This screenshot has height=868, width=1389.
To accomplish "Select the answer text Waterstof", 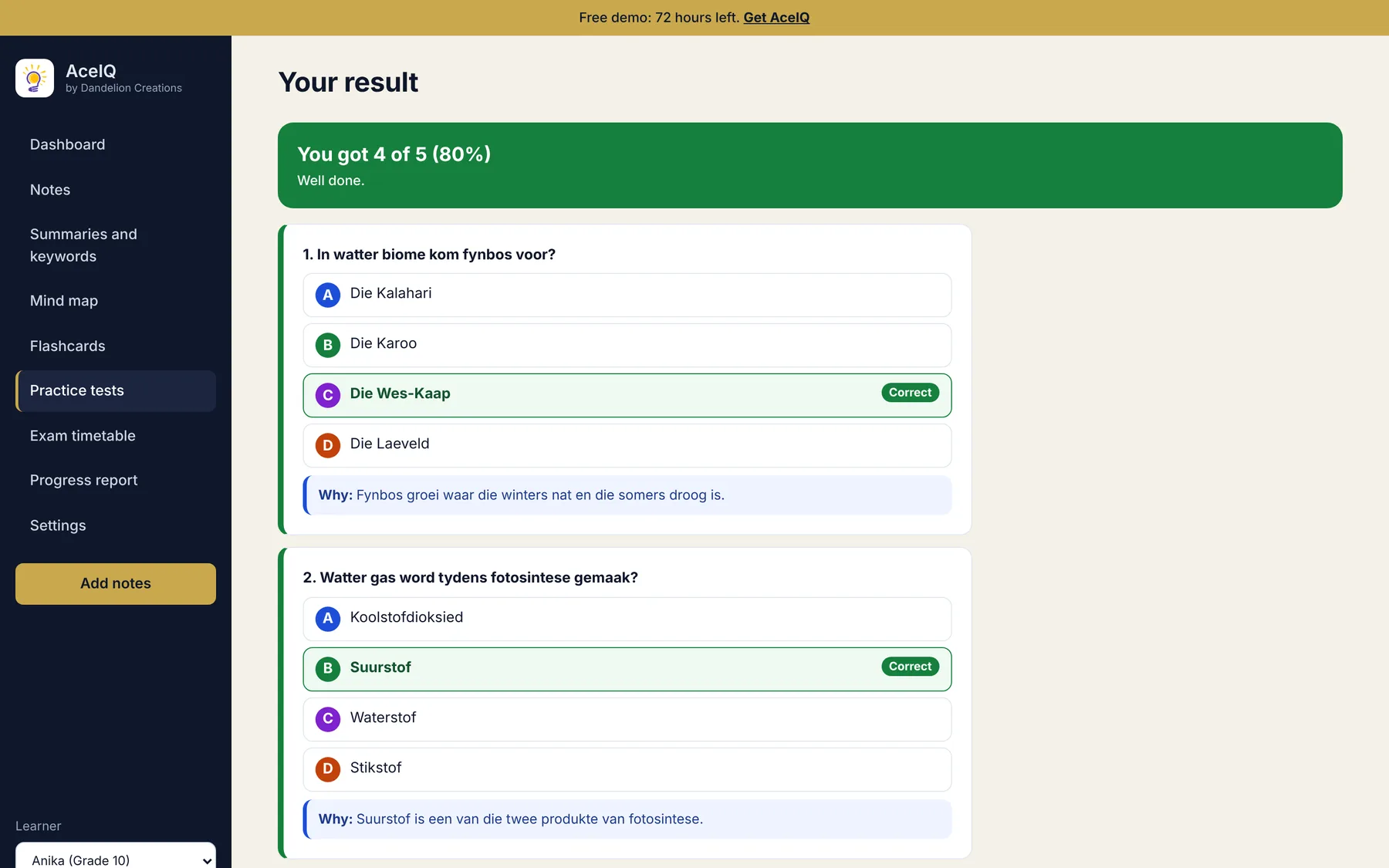I will (383, 718).
